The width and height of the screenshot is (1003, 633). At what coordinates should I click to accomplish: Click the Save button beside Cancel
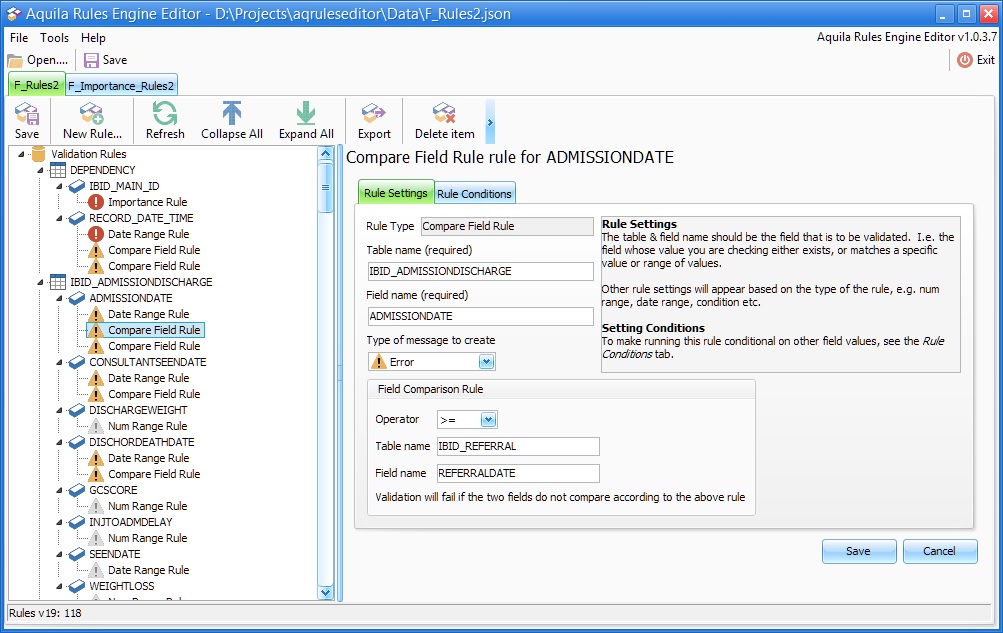point(858,551)
